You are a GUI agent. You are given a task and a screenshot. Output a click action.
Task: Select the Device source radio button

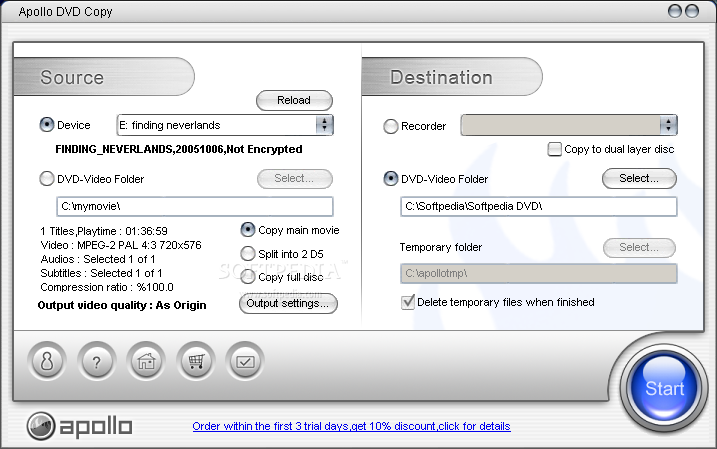coord(47,125)
